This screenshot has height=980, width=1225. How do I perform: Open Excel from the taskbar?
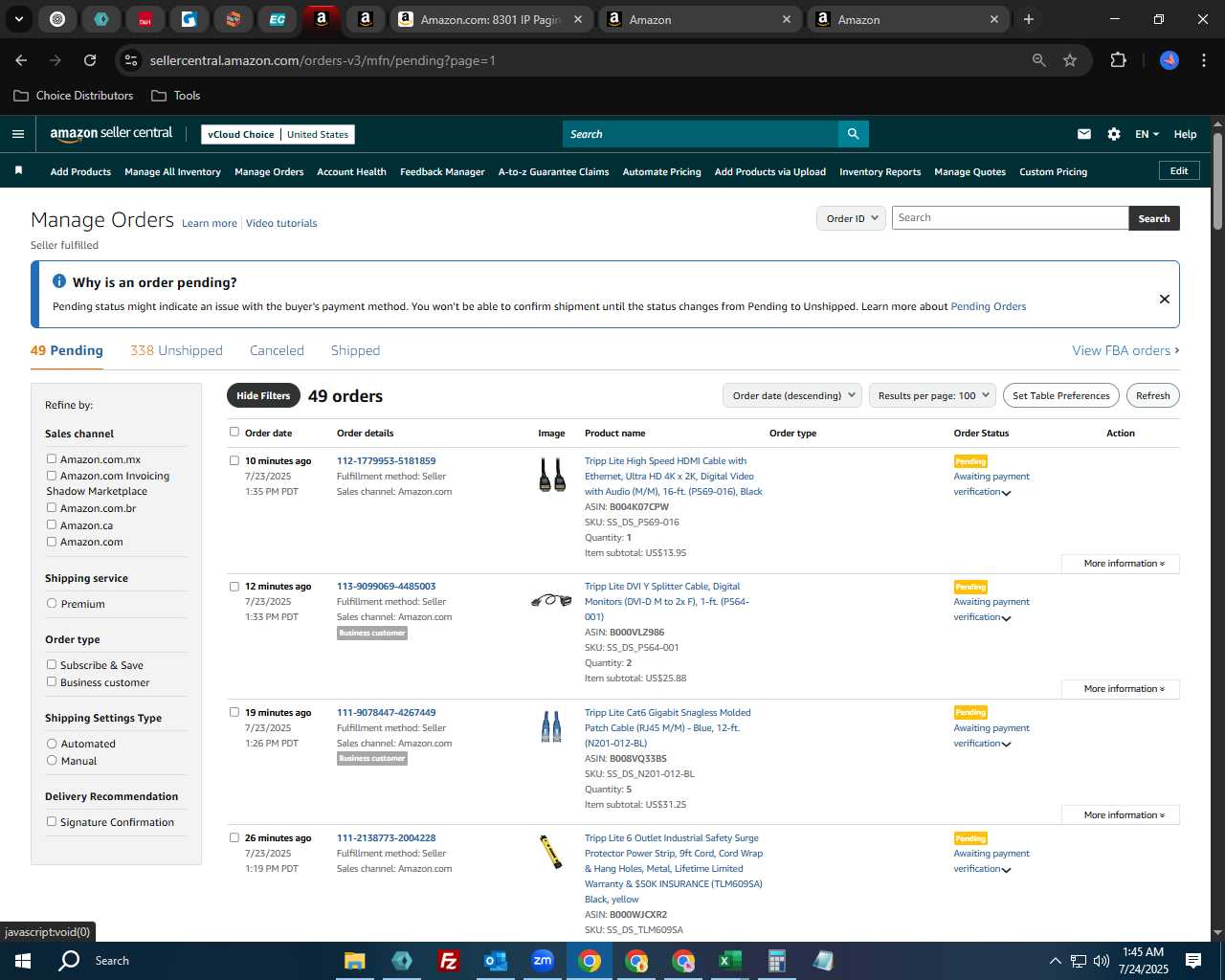pyautogui.click(x=729, y=961)
